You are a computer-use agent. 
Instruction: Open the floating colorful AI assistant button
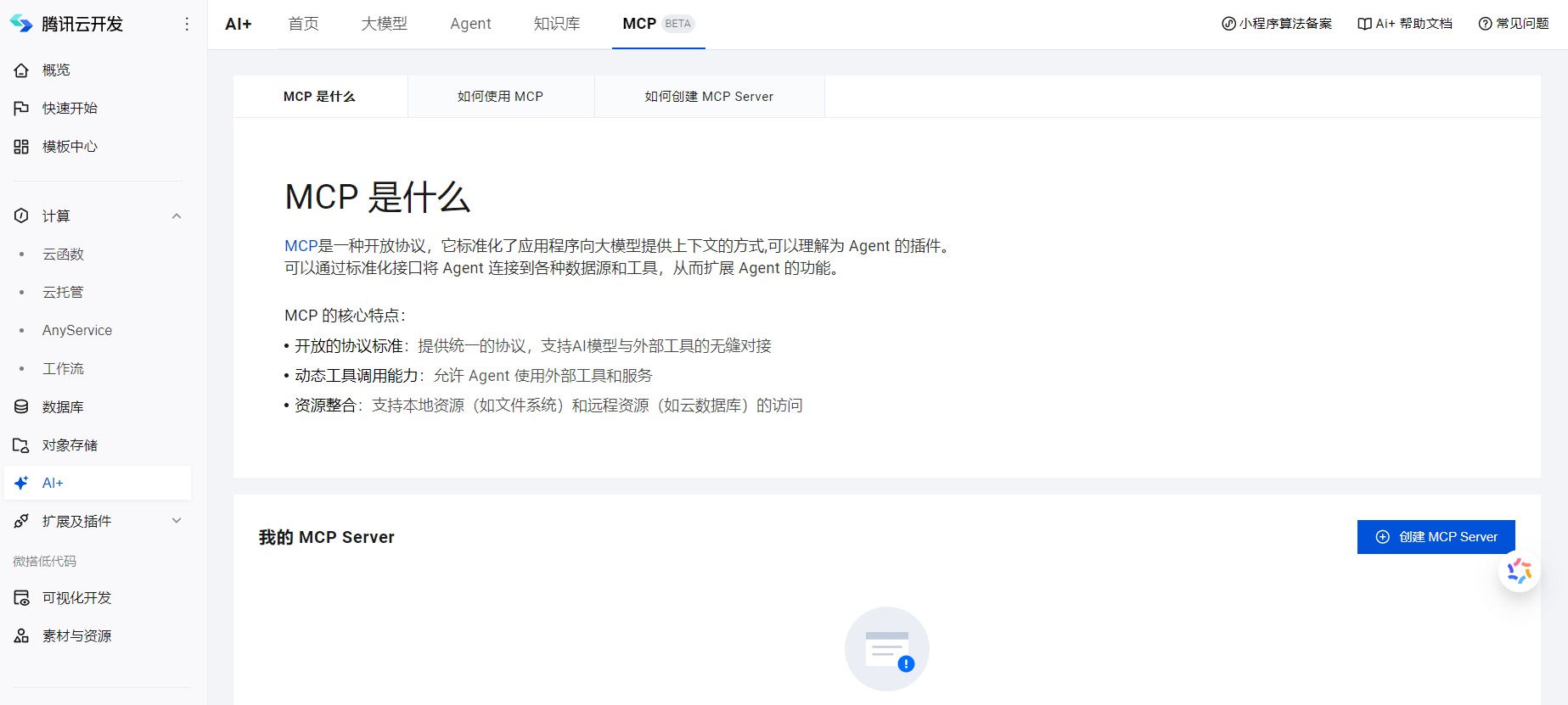tap(1519, 571)
